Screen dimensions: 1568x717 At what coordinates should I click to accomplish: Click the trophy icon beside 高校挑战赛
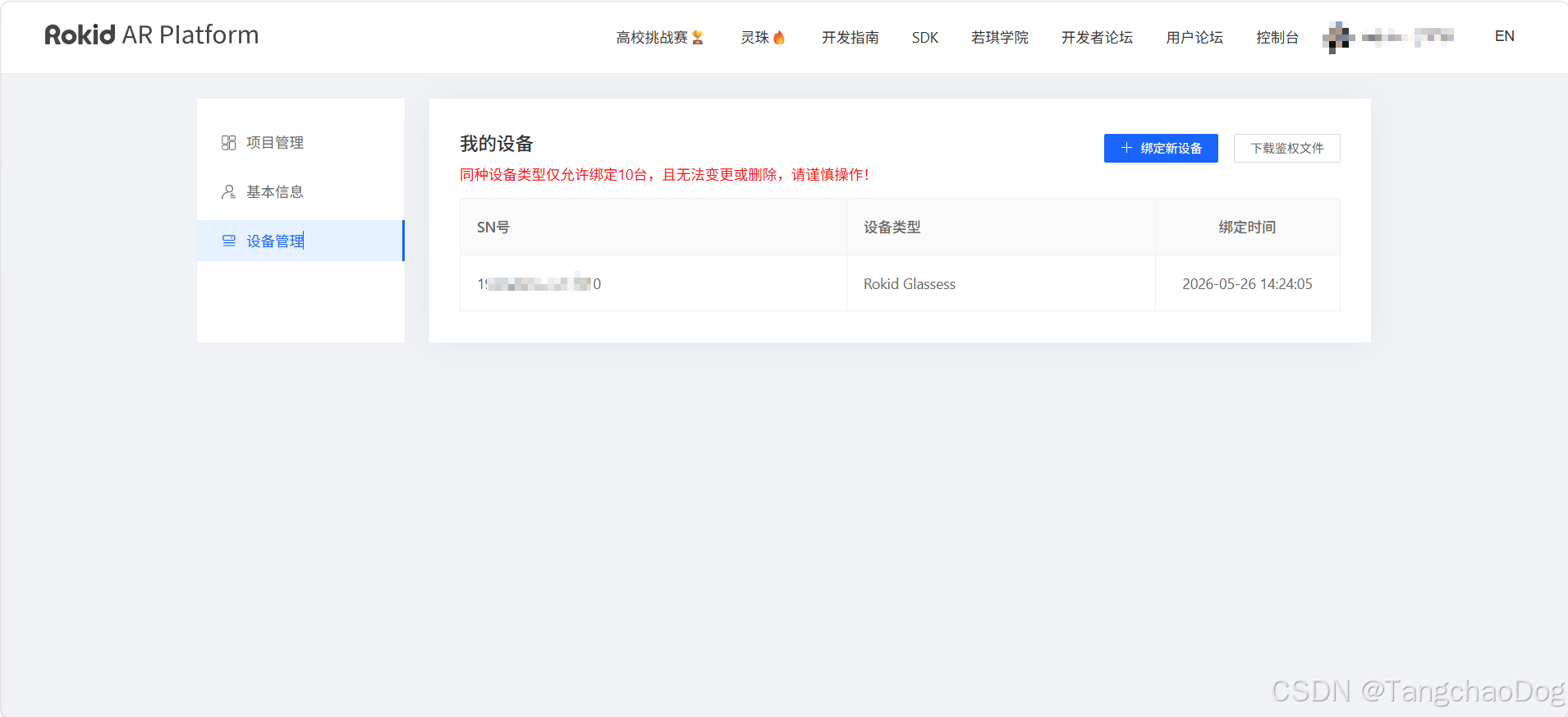[x=698, y=37]
